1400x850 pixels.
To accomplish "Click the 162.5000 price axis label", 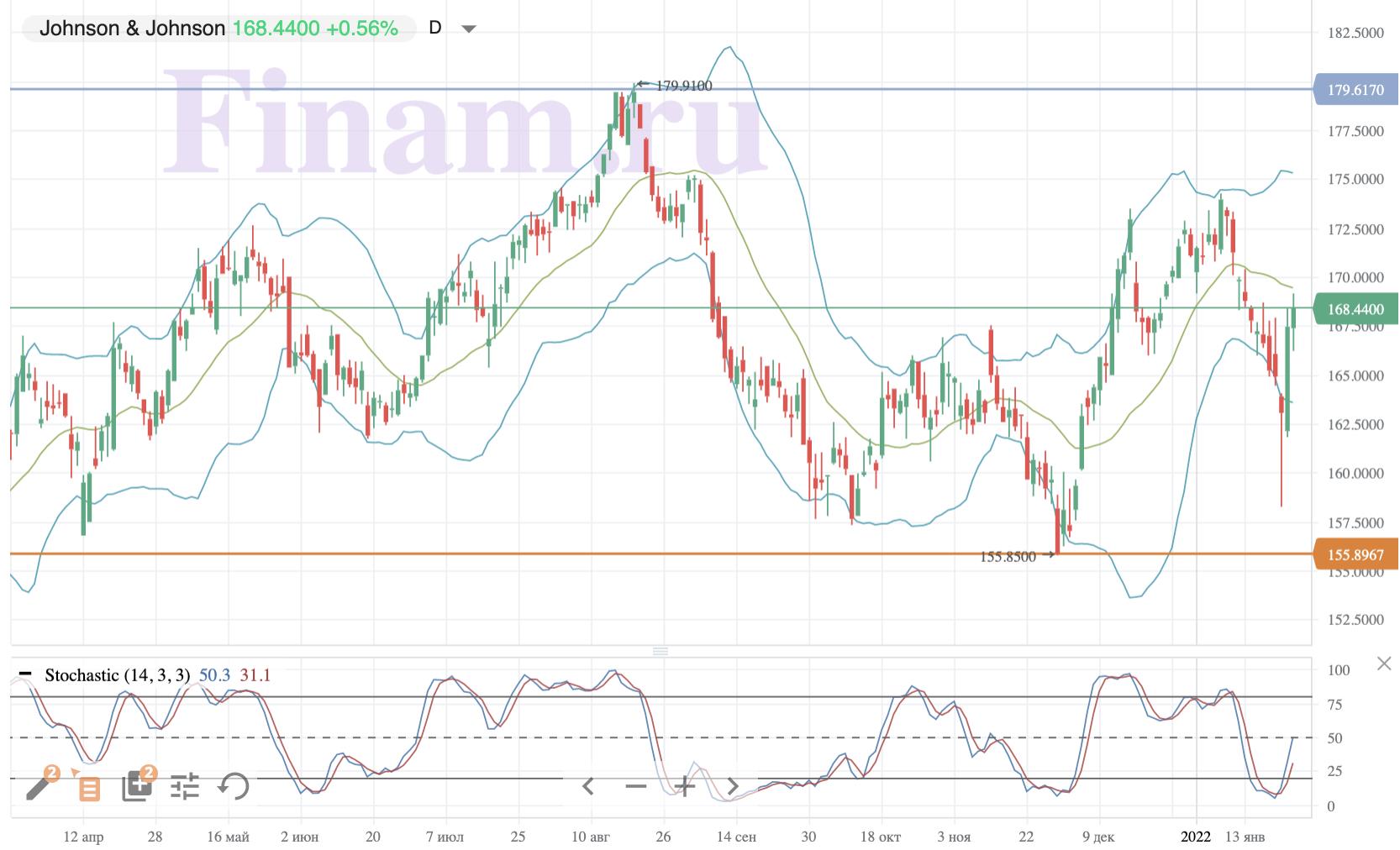I will coord(1355,425).
